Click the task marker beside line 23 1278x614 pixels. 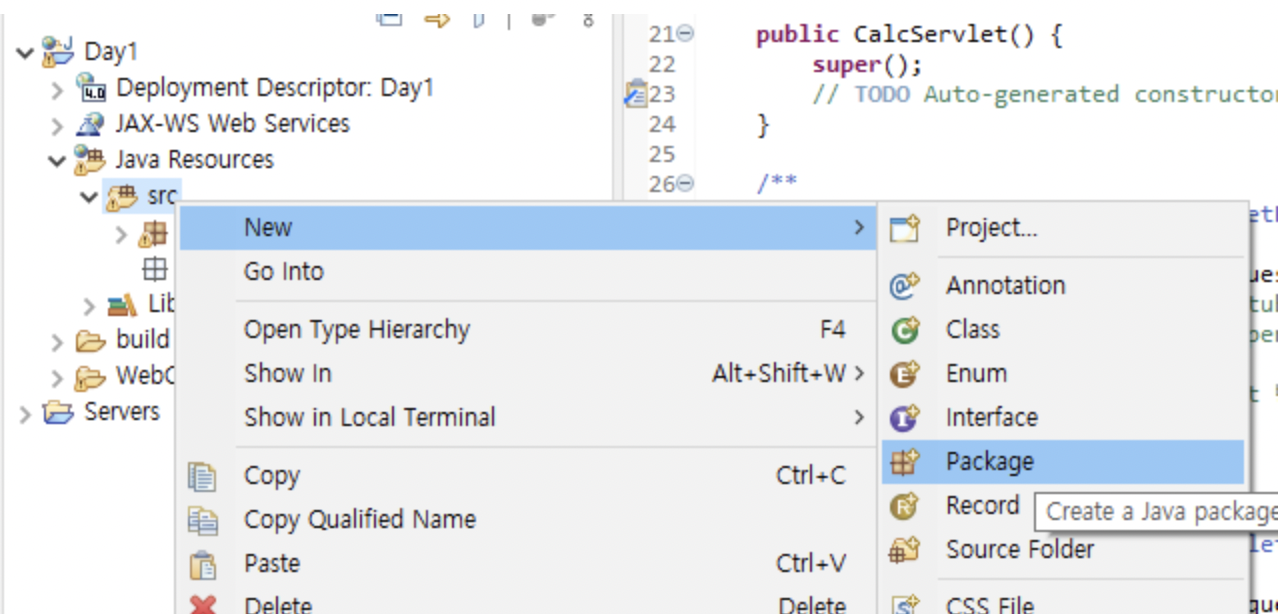[x=634, y=95]
